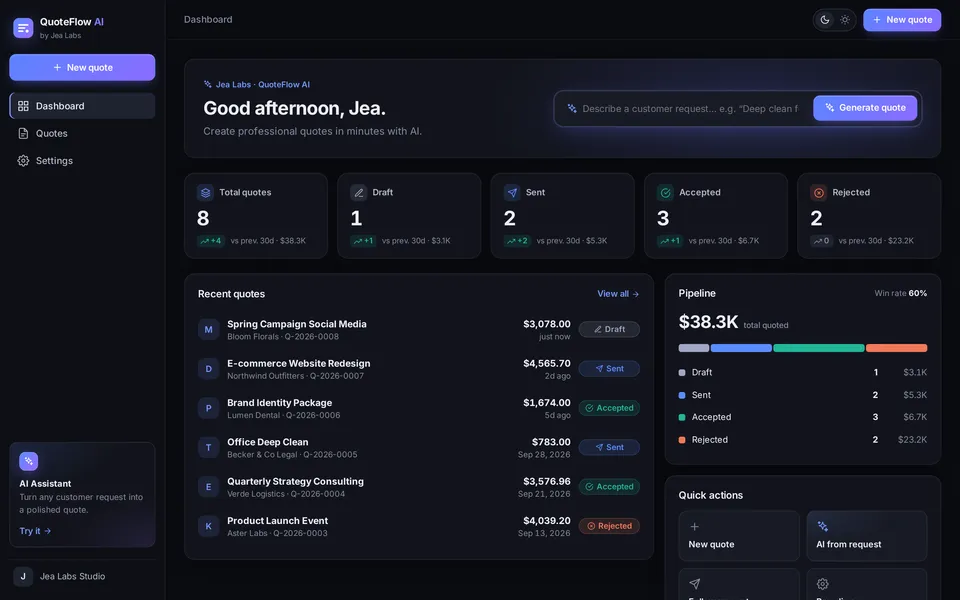960x600 pixels.
Task: Open the Jea Labs Studio account
Action: 82,576
